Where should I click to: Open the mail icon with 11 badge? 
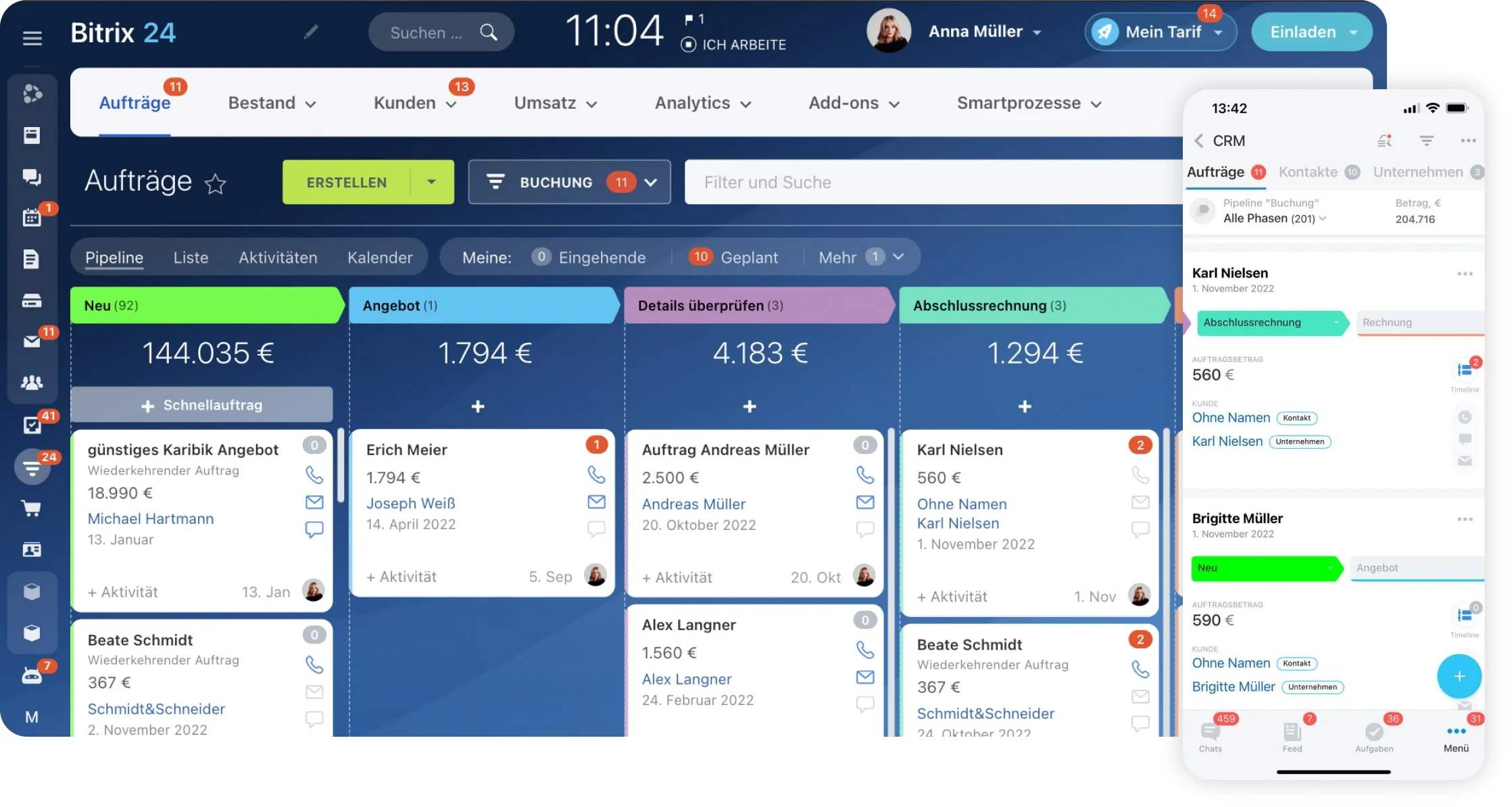pos(32,341)
